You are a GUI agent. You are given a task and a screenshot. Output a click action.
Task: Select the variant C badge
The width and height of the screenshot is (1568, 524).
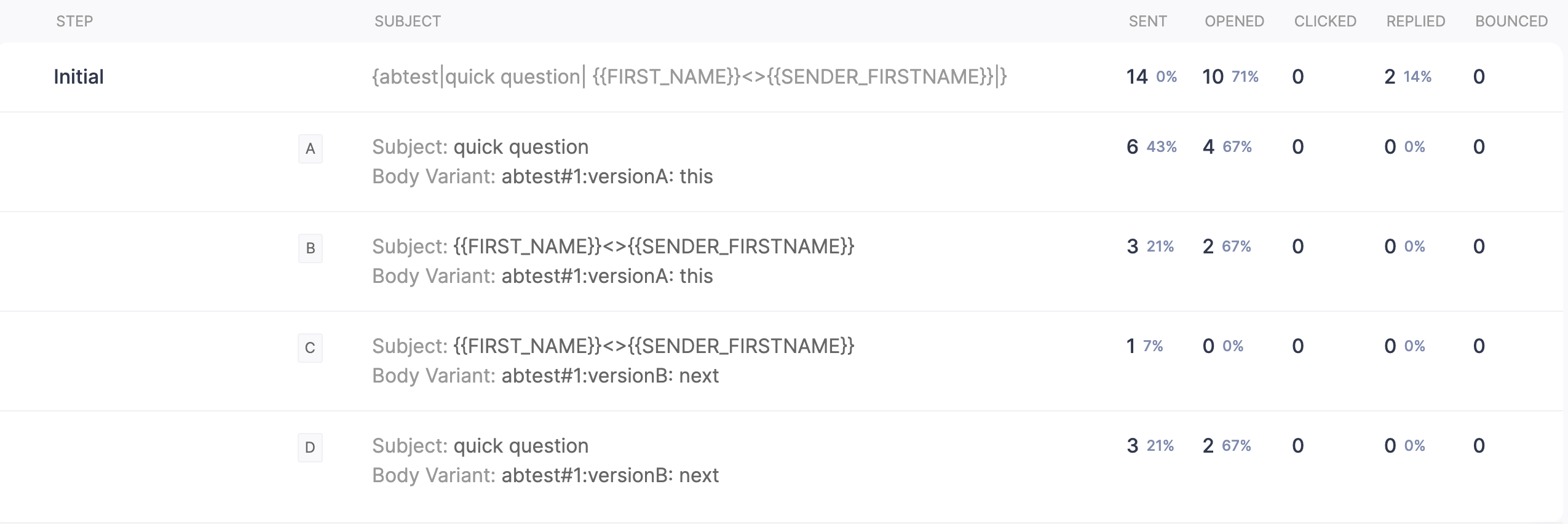click(310, 348)
